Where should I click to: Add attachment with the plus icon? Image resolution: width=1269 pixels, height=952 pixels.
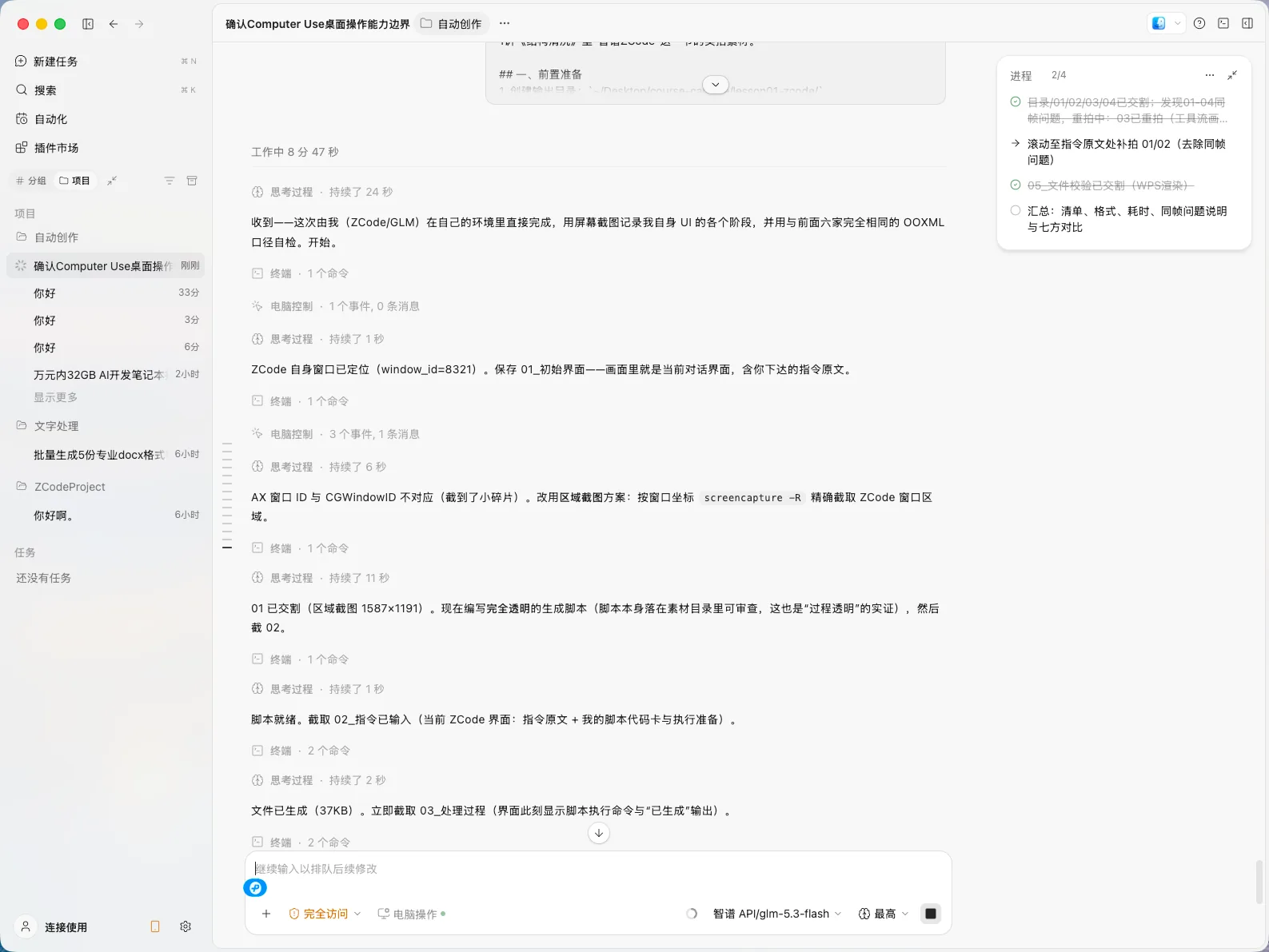pyautogui.click(x=266, y=914)
